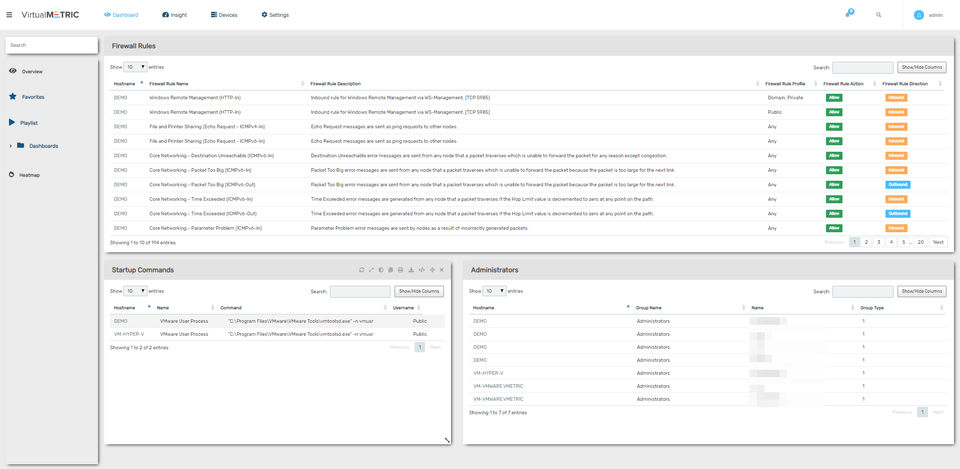Open Overview with the eye icon

[x=12, y=72]
